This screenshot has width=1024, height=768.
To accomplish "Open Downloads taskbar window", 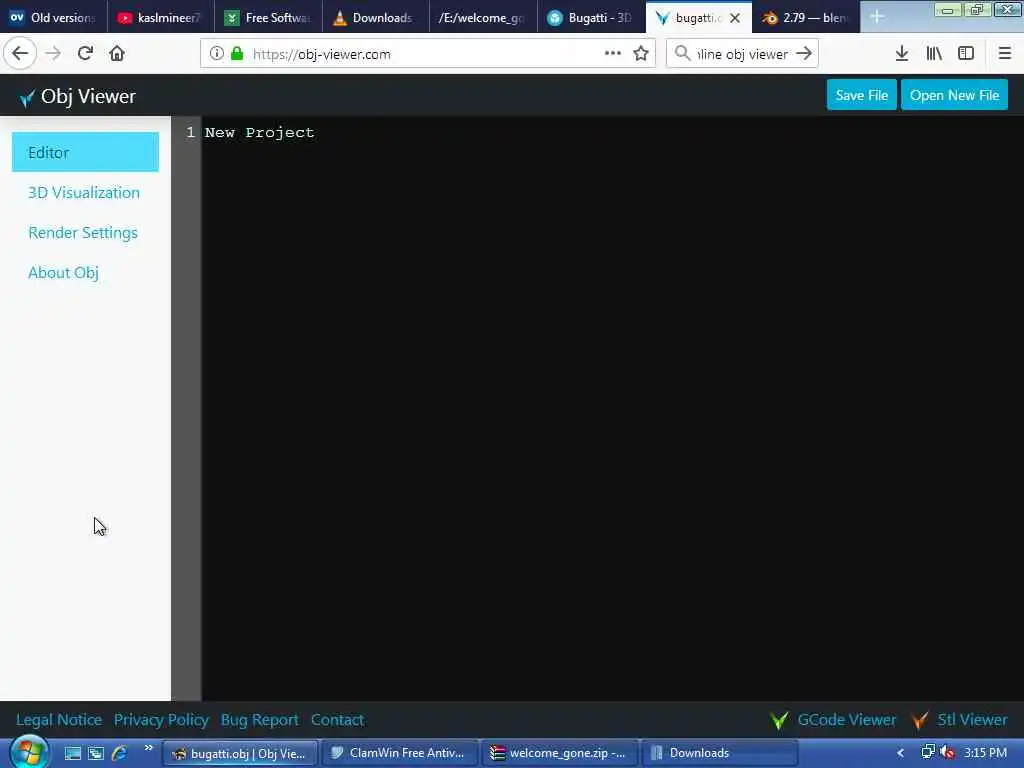I will 719,753.
